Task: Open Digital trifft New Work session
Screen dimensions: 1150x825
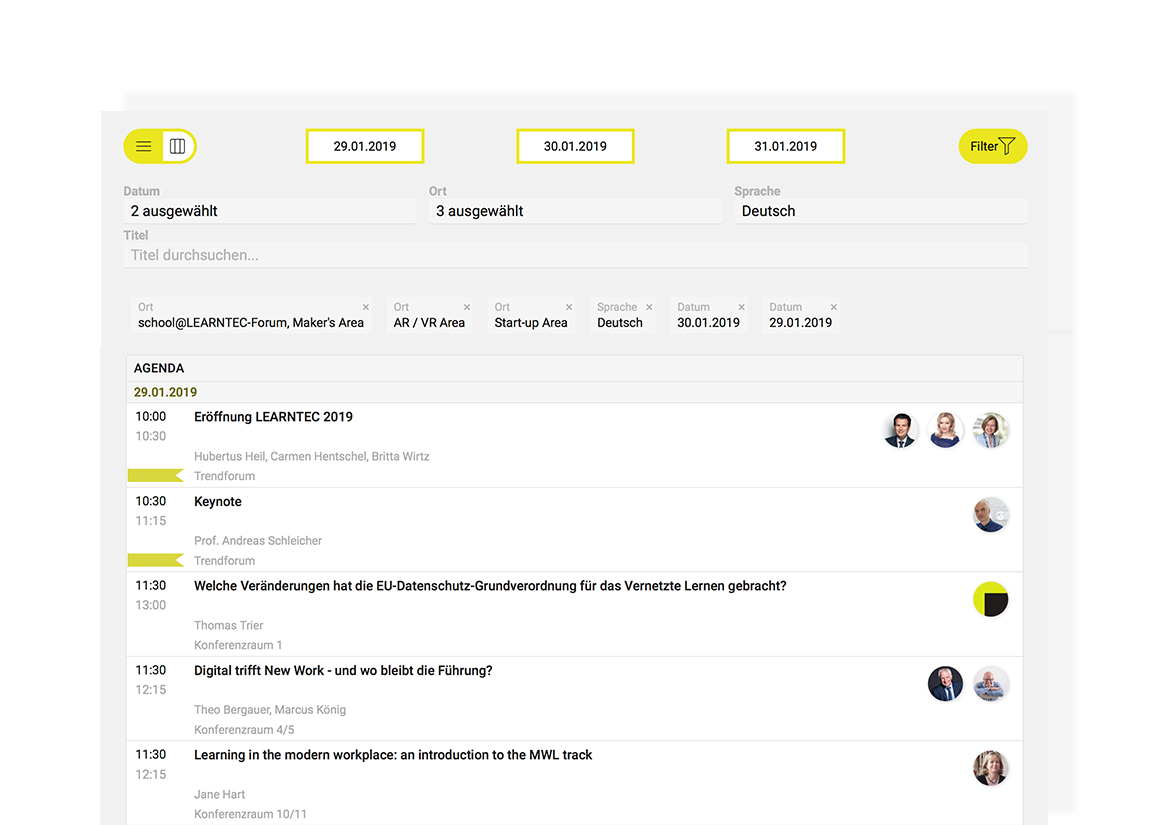Action: point(343,670)
